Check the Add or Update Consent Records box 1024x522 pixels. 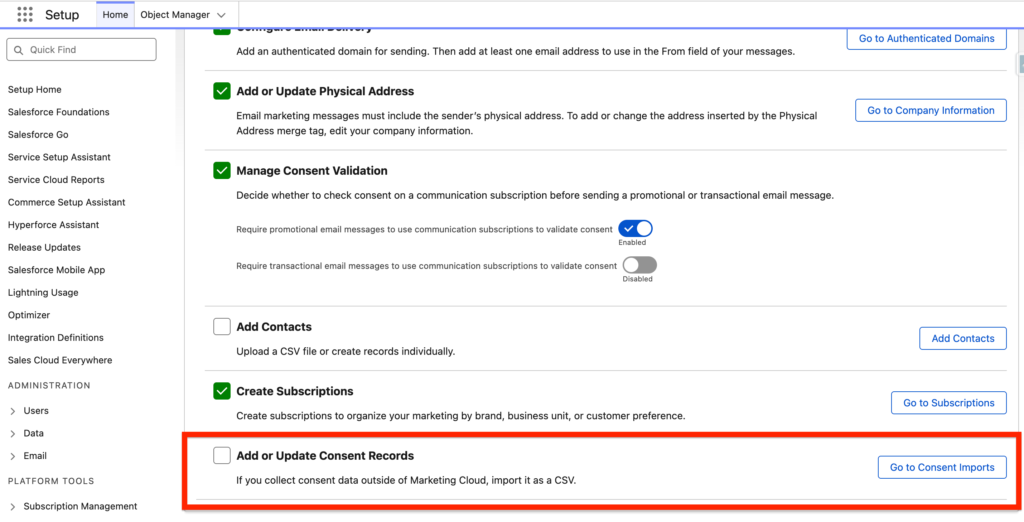222,456
